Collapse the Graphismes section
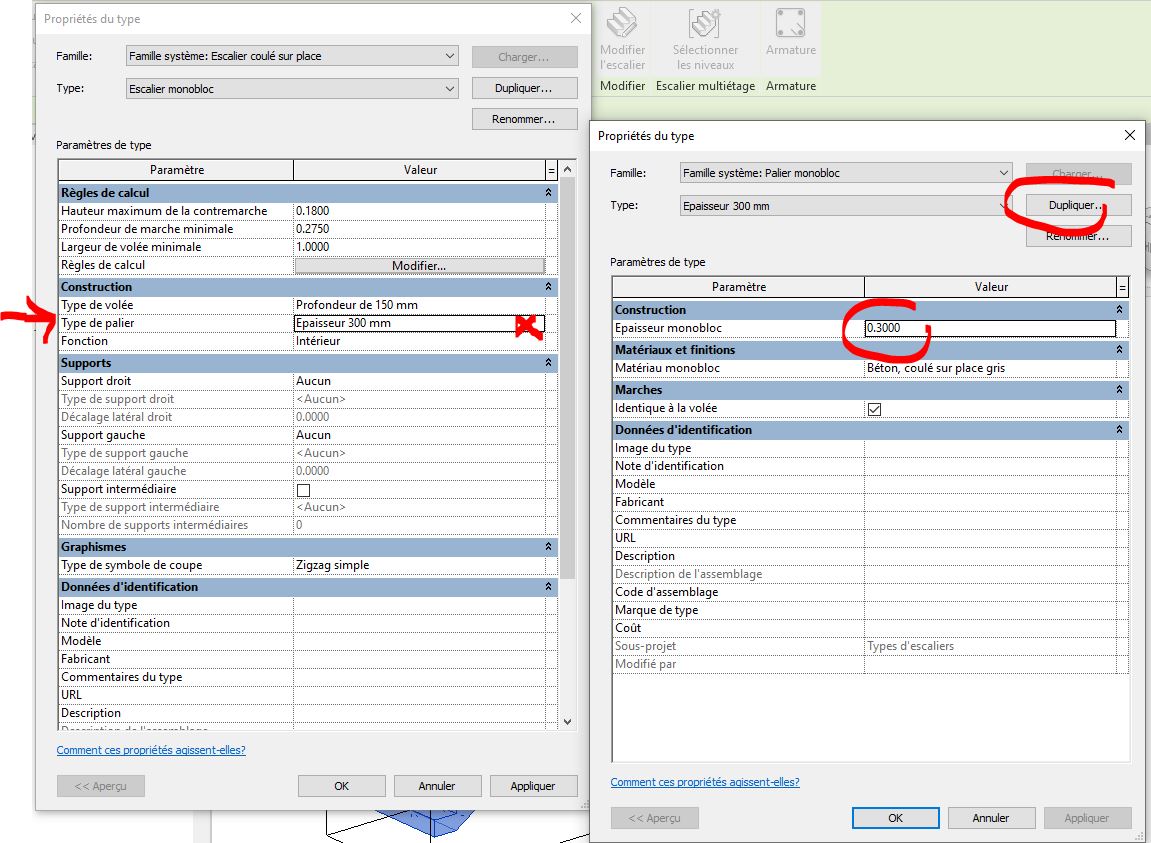 [548, 547]
